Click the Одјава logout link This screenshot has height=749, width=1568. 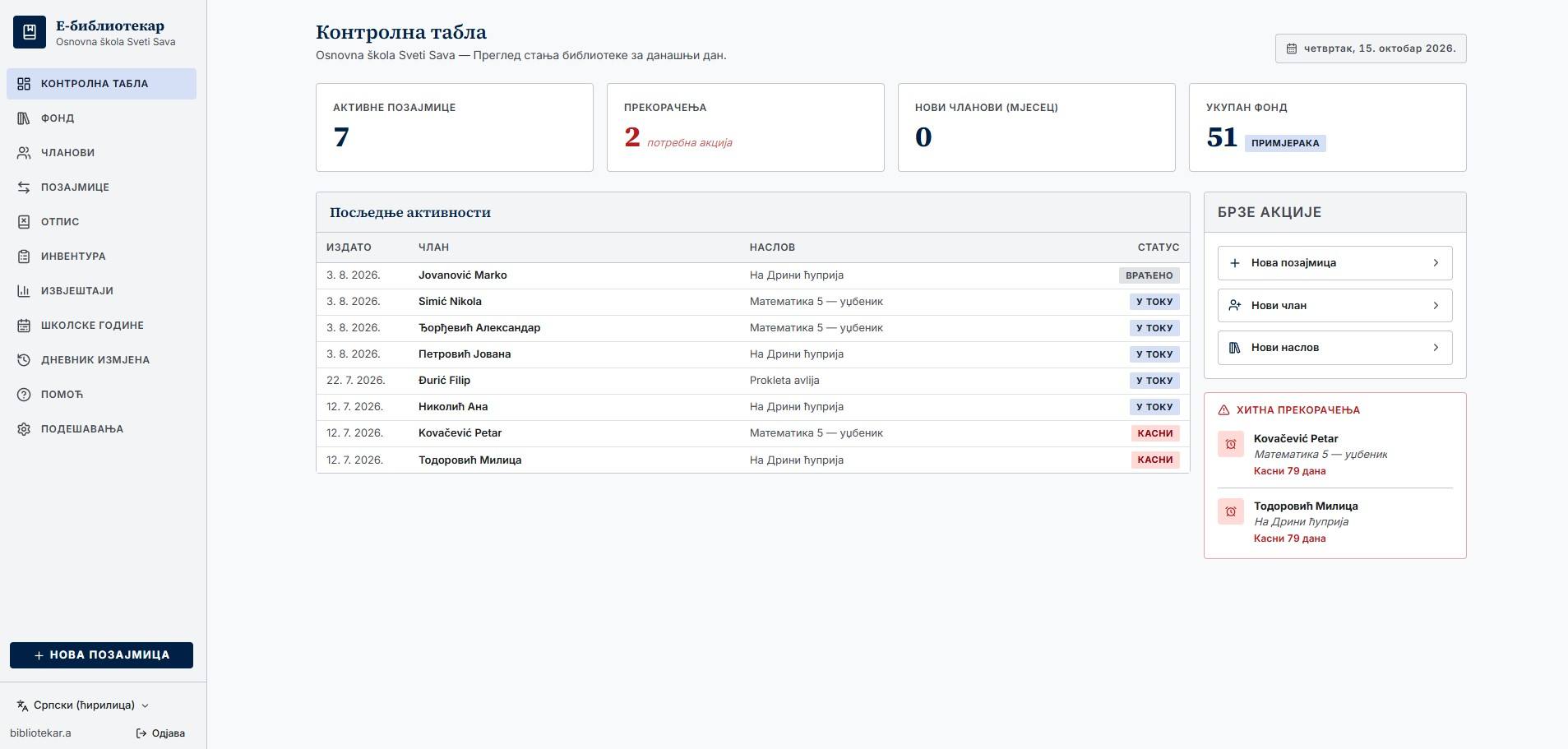[x=160, y=733]
